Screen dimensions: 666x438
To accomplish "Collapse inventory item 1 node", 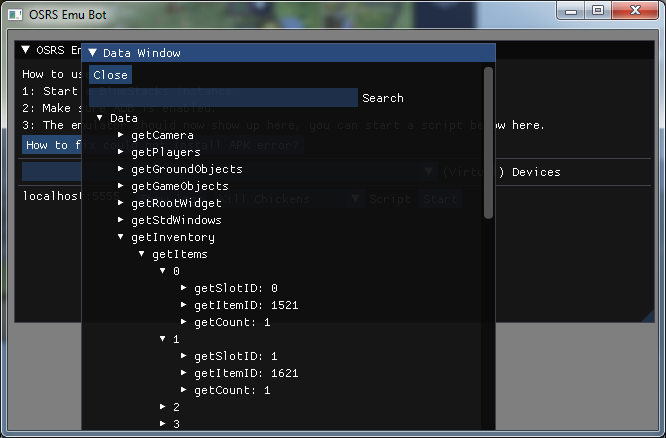I will (x=163, y=339).
